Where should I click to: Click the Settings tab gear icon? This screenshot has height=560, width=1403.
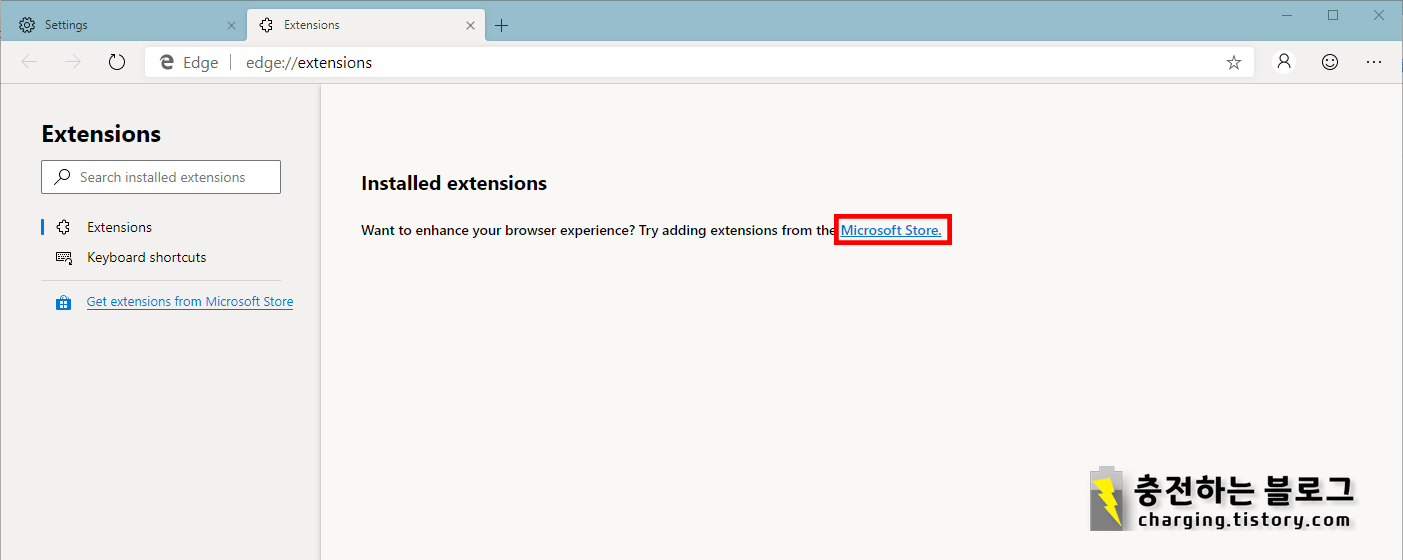click(27, 25)
